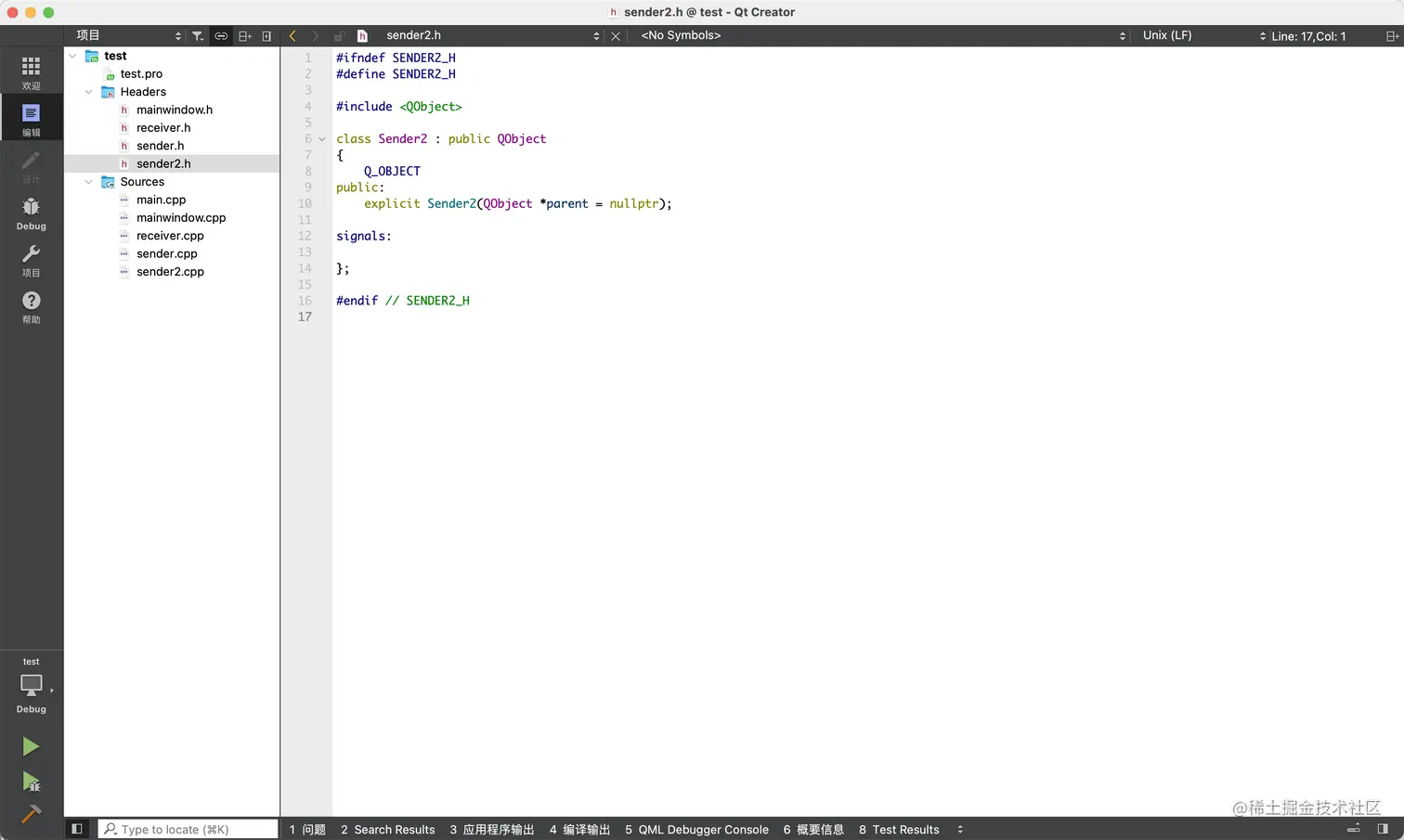Open the sender2.h open documents dropdown
The width and height of the screenshot is (1404, 840).
[x=492, y=36]
